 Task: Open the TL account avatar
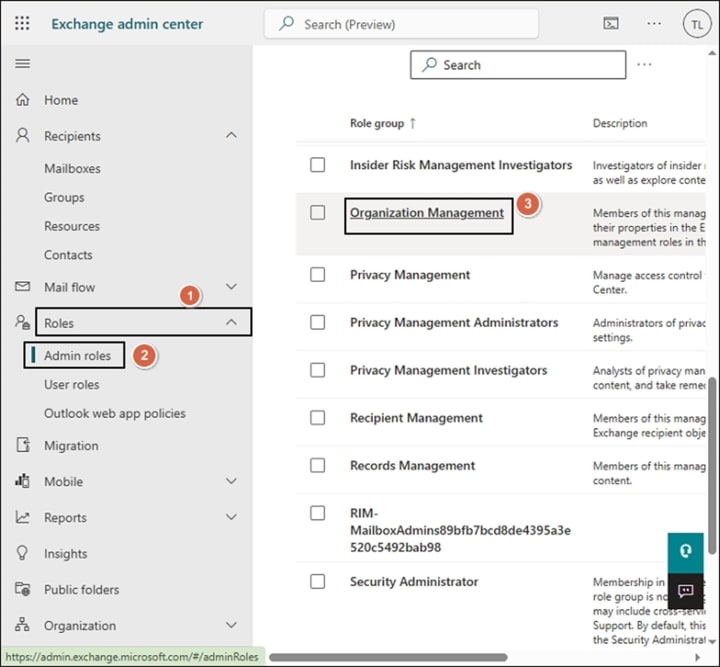697,24
